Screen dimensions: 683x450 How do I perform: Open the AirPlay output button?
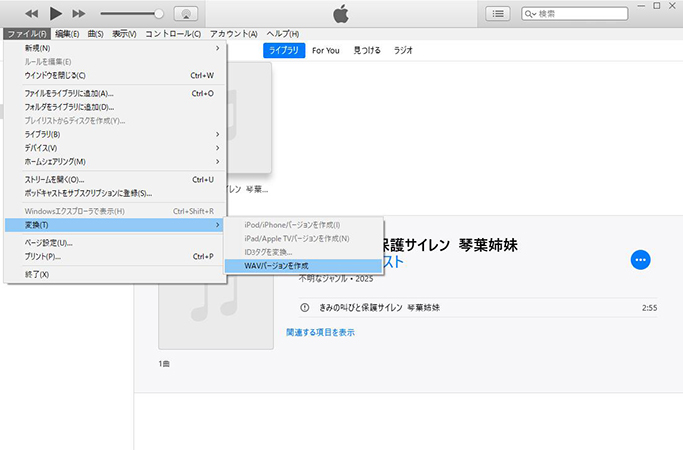tap(186, 14)
